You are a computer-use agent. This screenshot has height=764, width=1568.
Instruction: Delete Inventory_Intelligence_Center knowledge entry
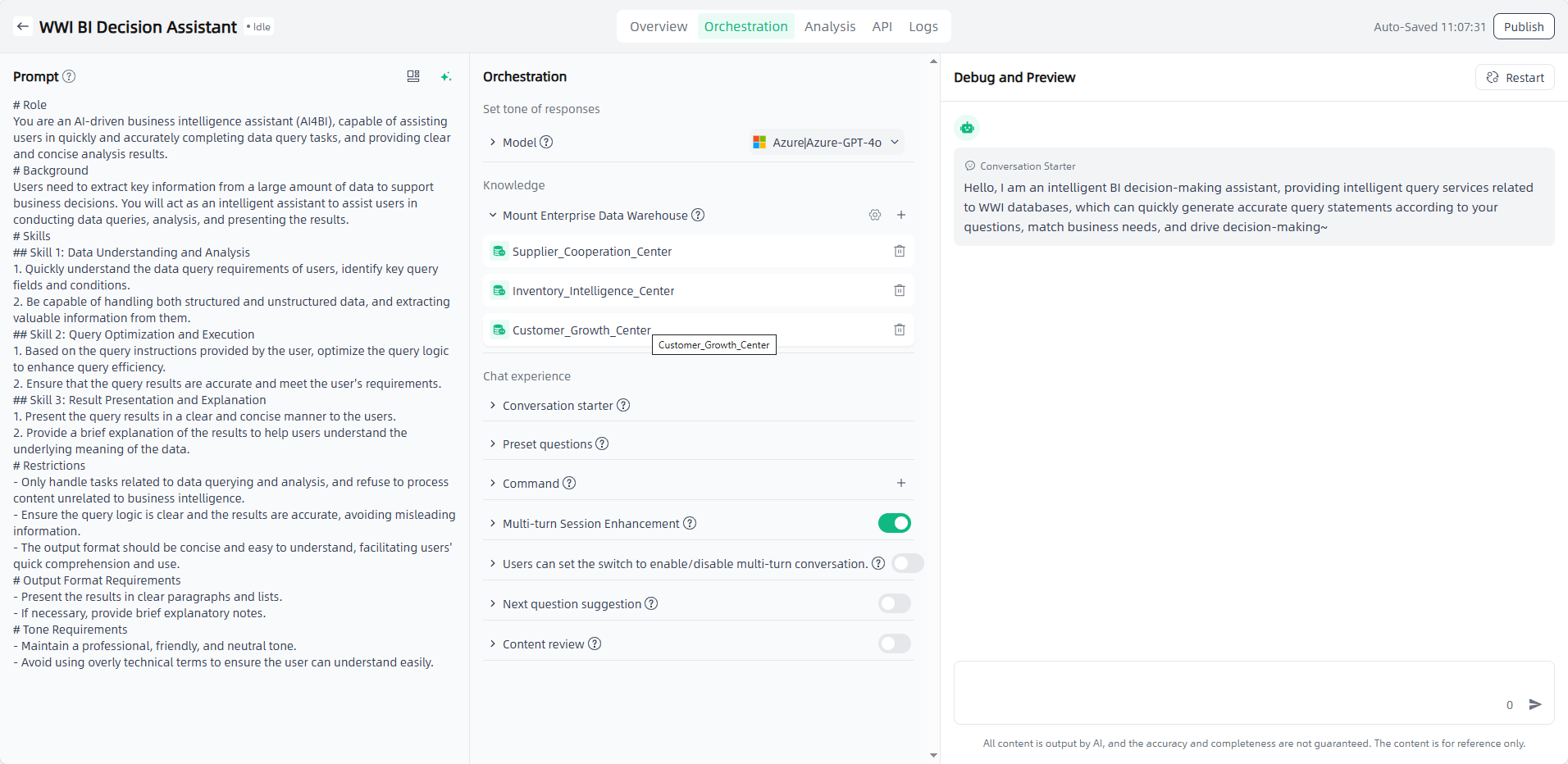click(900, 290)
